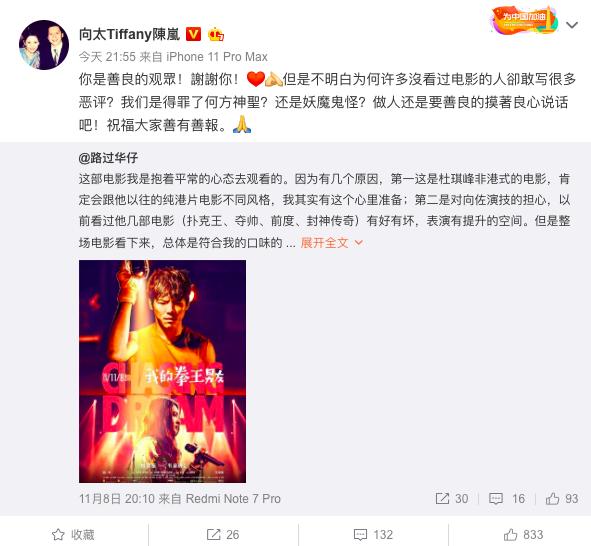591x546 pixels.
Task: Open the 今天 21:55 timestamp link
Action: [x=107, y=57]
